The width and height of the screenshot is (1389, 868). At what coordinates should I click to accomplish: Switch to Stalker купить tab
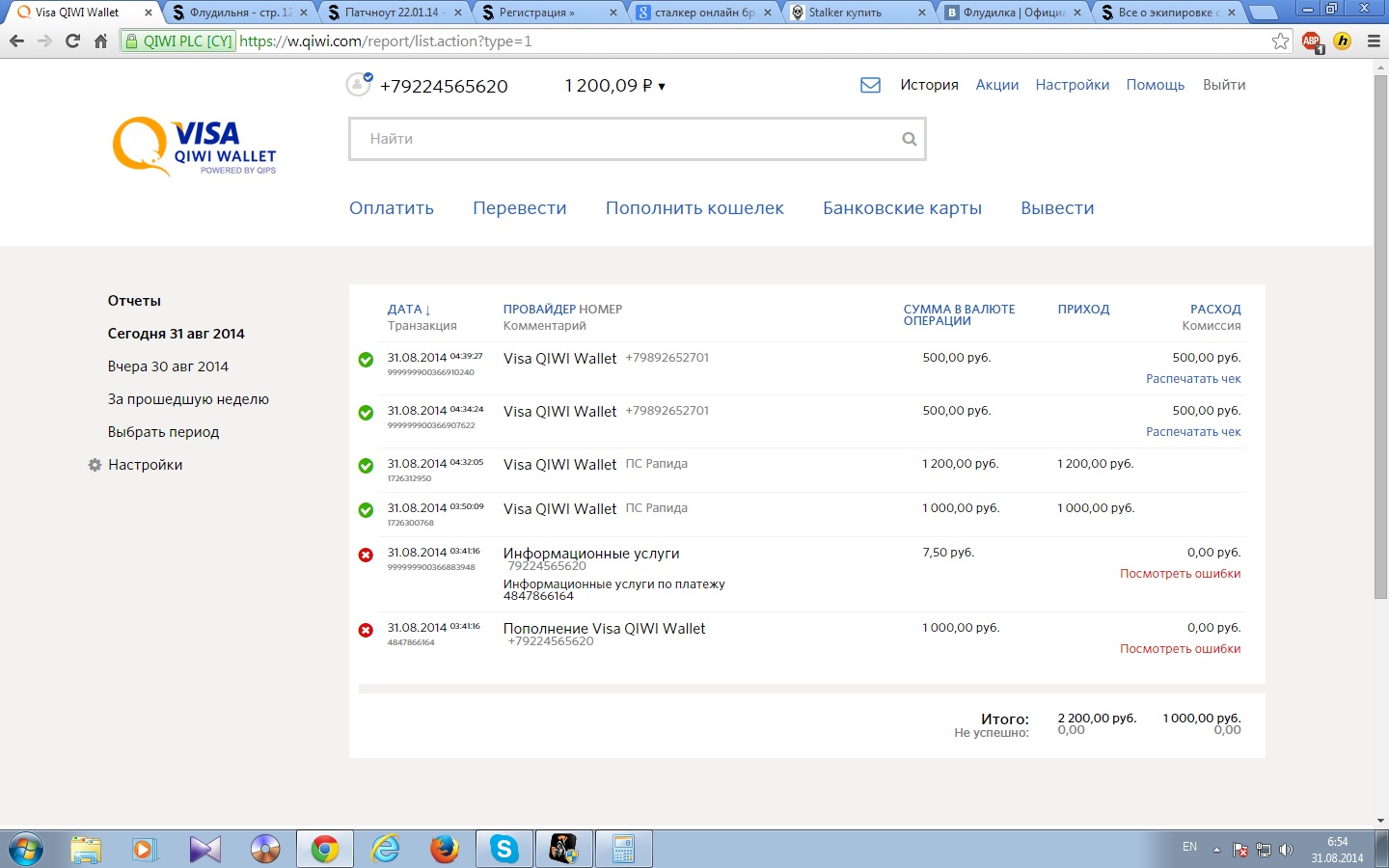point(859,13)
